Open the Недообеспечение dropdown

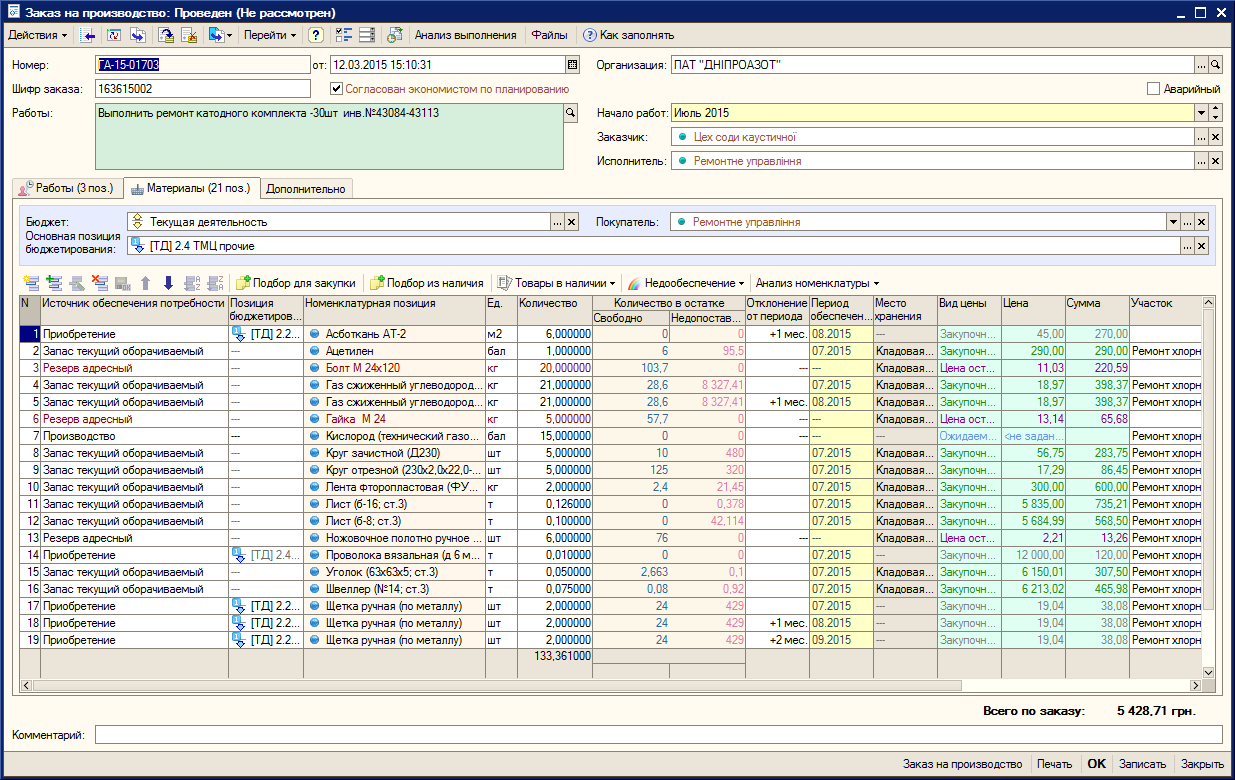click(686, 283)
